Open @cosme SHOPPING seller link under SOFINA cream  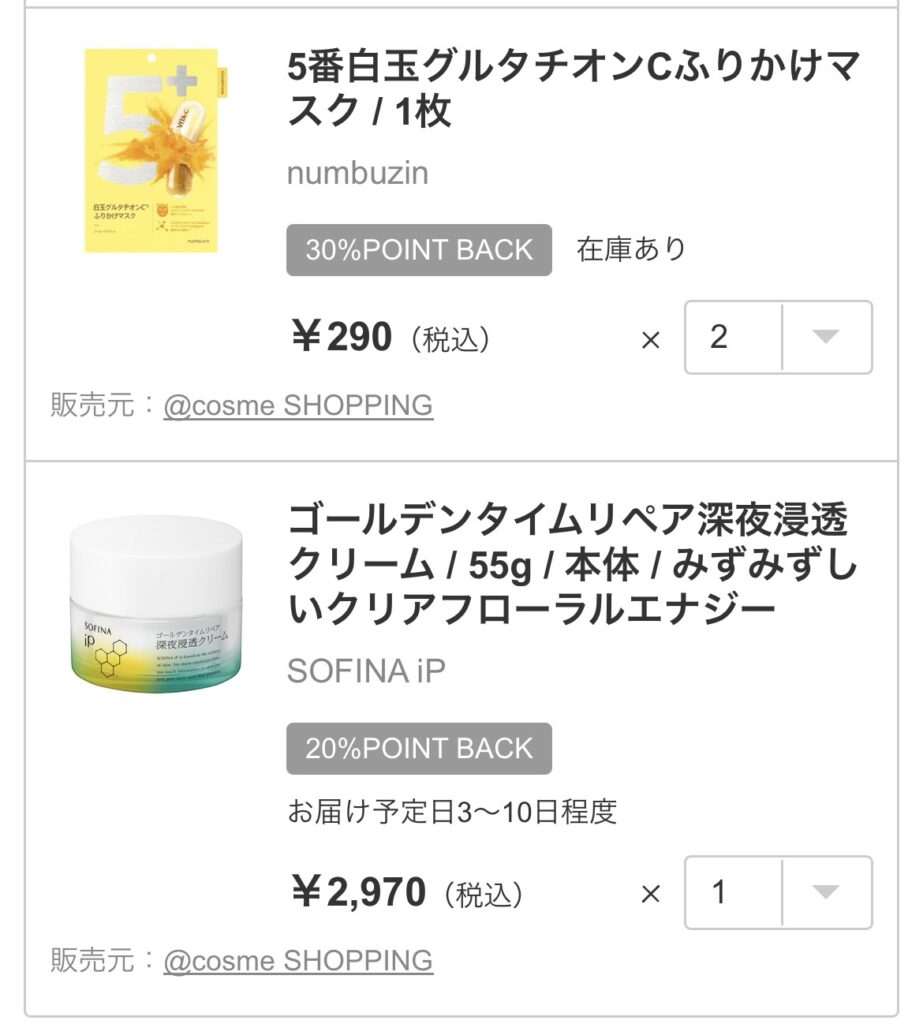tap(298, 961)
